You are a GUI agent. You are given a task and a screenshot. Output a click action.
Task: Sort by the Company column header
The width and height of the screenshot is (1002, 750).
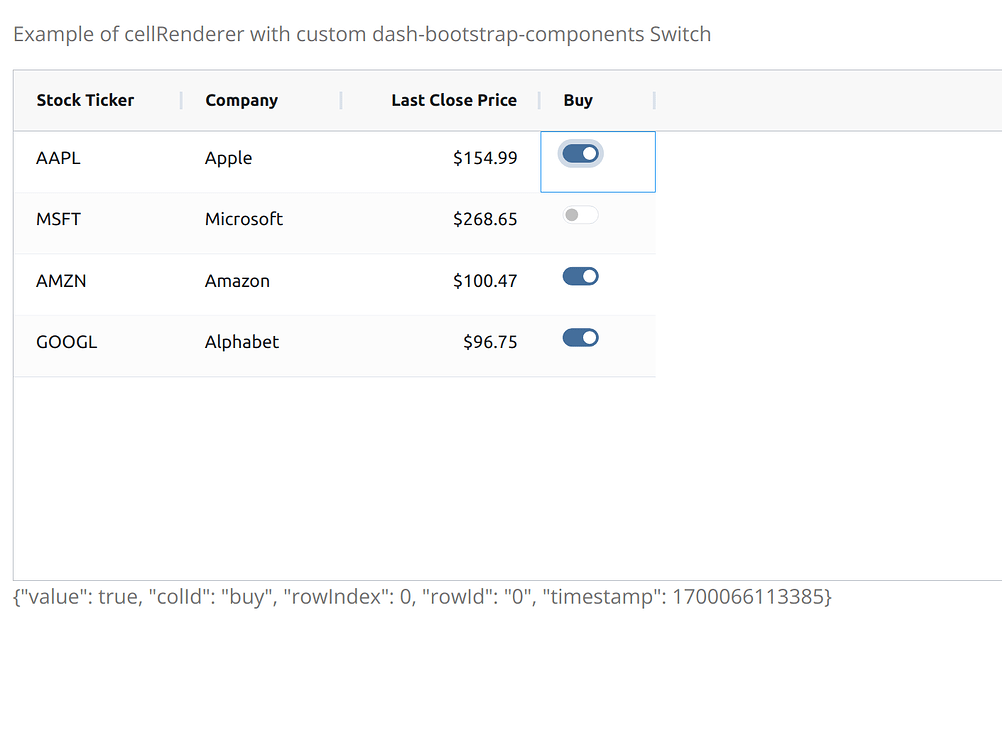click(x=241, y=100)
